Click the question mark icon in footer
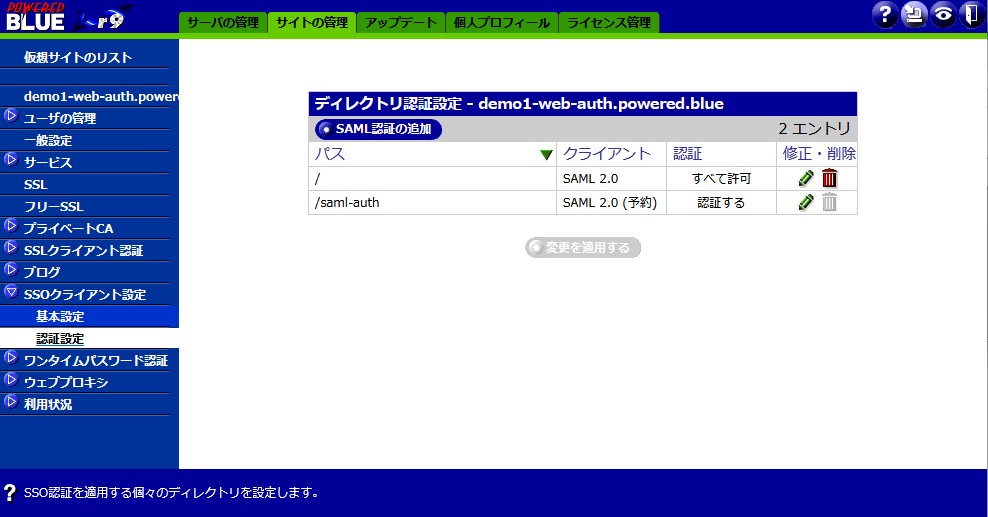The image size is (988, 517). [x=9, y=492]
